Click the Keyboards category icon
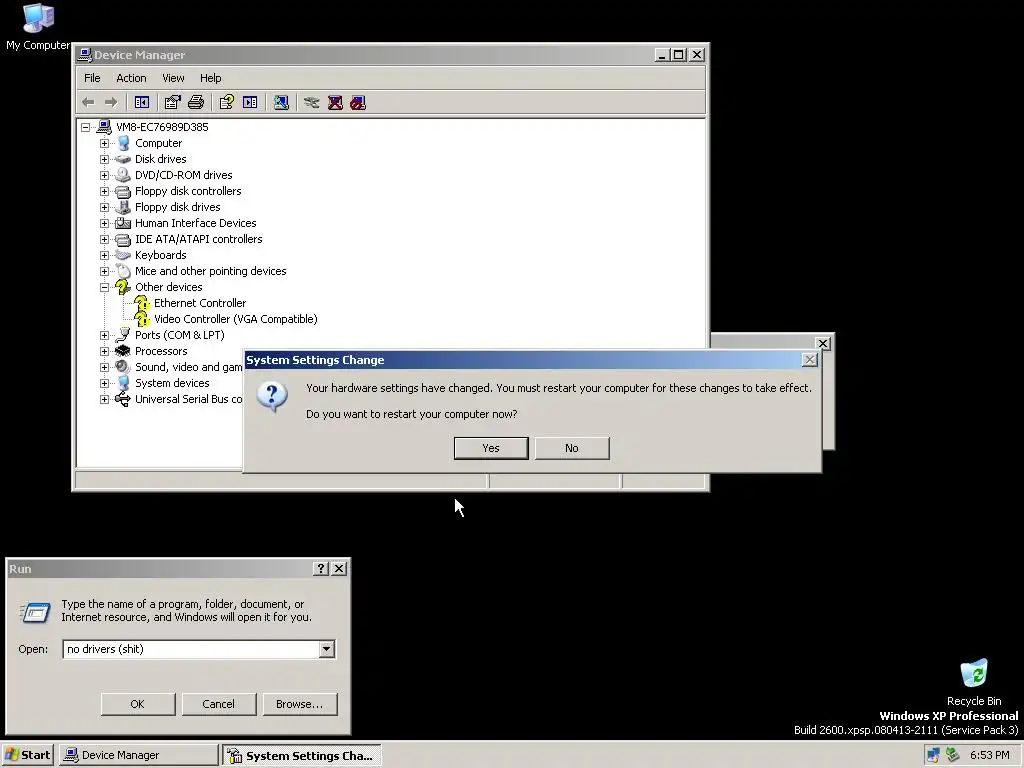This screenshot has height=768, width=1024. click(x=123, y=255)
